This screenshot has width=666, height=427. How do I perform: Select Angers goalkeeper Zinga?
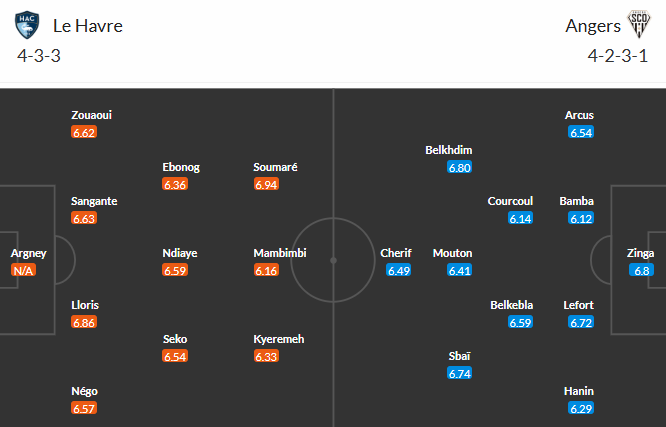coord(641,253)
